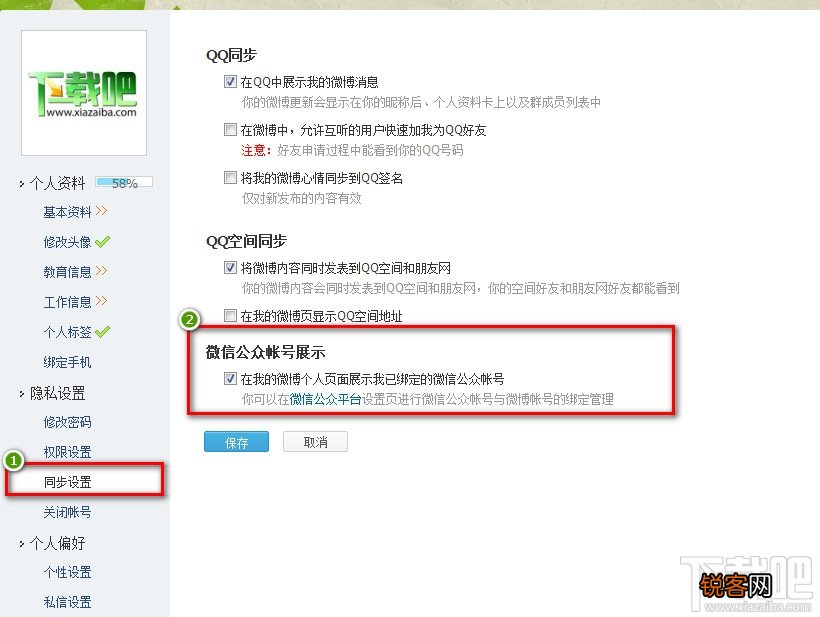This screenshot has height=617, width=820.
Task: Open 私信设置 in sidebar
Action: (67, 602)
